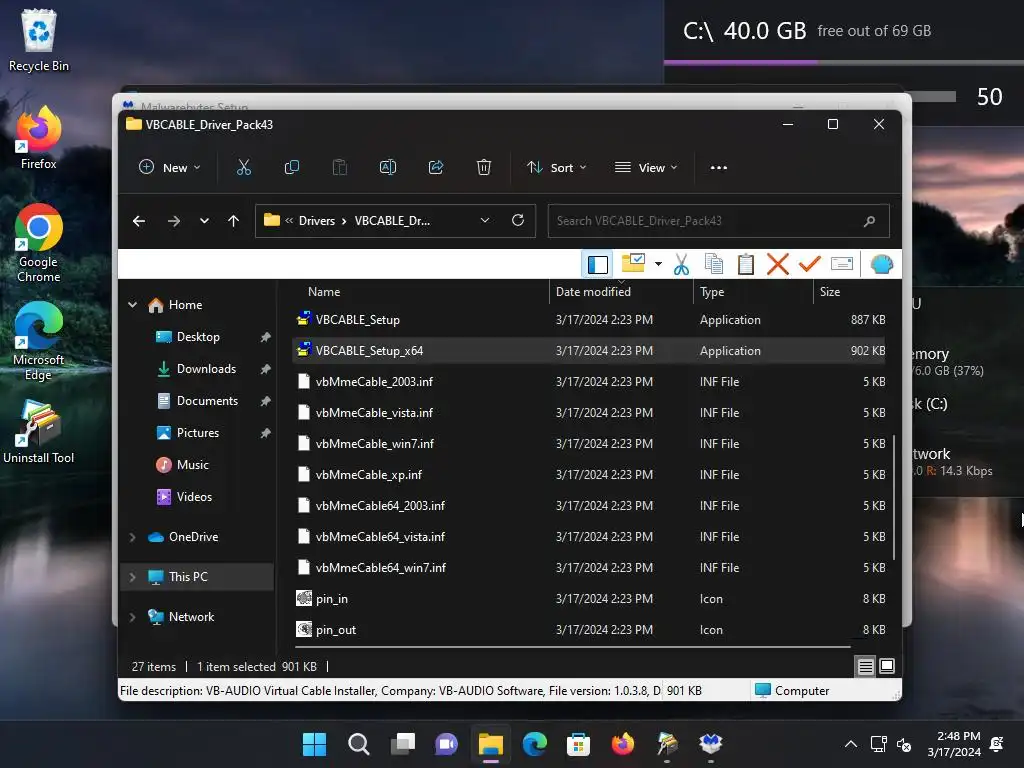Screen dimensions: 1024x768
Task: Select the VBCABLE_Setup_x64 file
Action: tap(589, 351)
